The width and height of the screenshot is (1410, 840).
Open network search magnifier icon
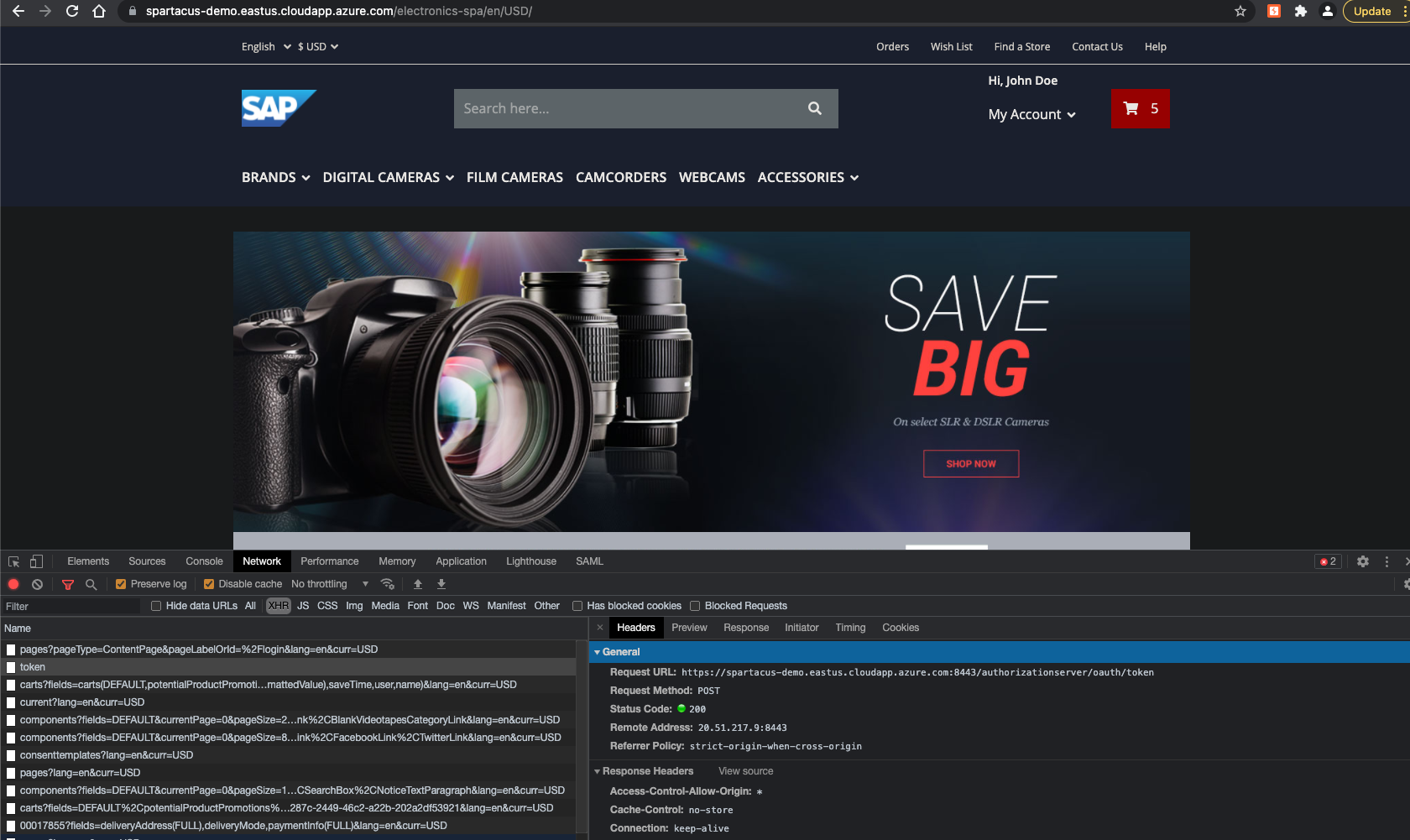(x=91, y=584)
